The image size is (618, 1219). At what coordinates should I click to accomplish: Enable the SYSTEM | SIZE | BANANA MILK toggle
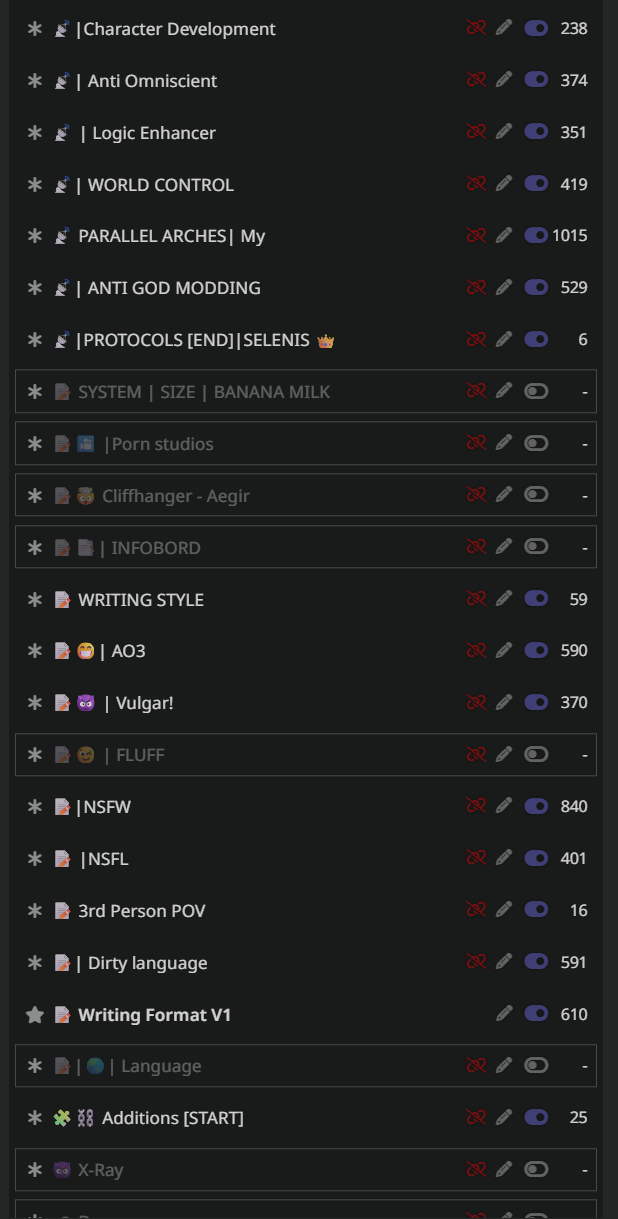[536, 391]
